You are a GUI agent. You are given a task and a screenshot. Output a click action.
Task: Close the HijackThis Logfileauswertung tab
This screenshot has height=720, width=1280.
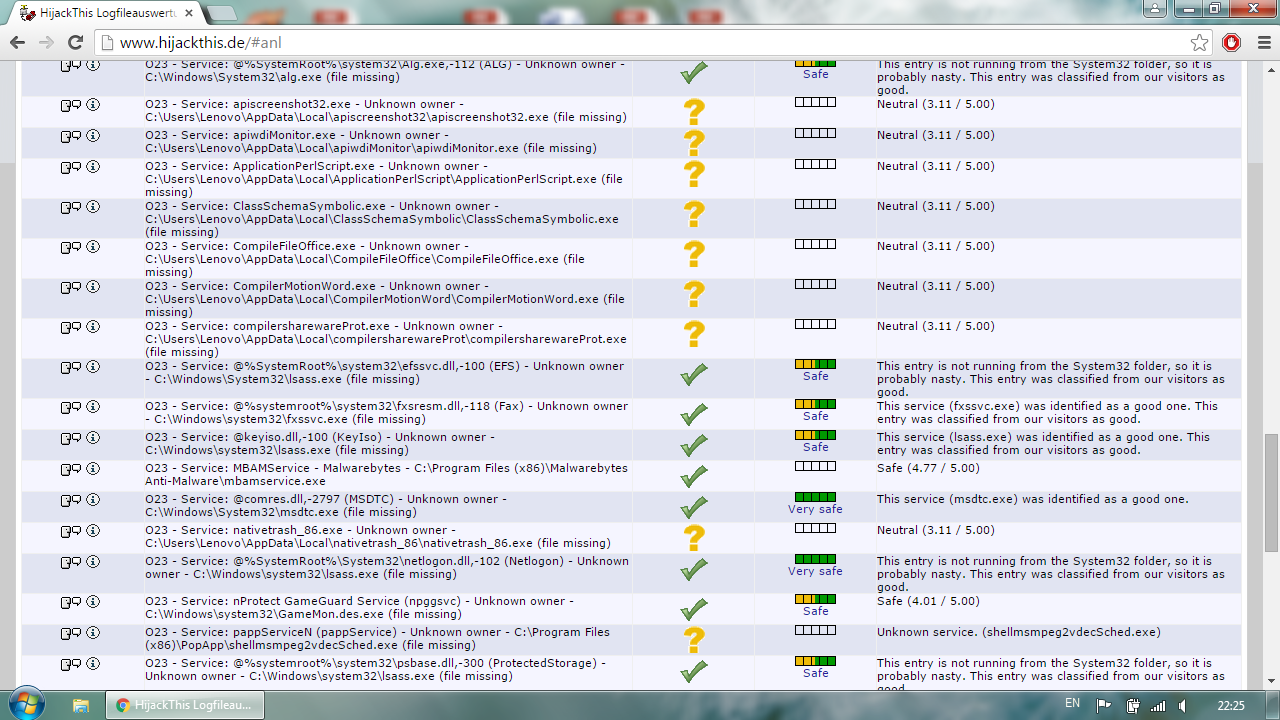188,14
